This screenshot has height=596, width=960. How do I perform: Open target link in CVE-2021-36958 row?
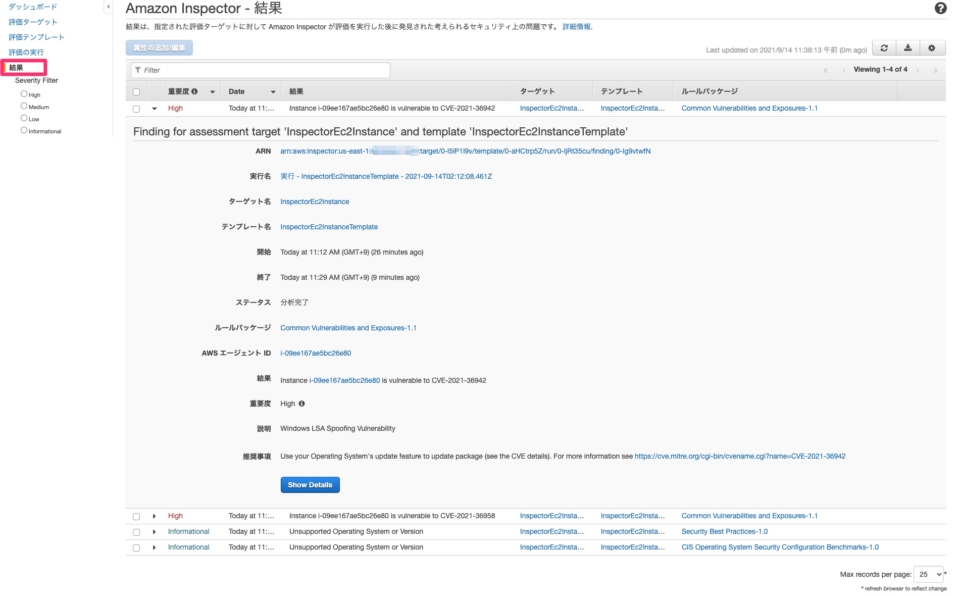[x=552, y=516]
